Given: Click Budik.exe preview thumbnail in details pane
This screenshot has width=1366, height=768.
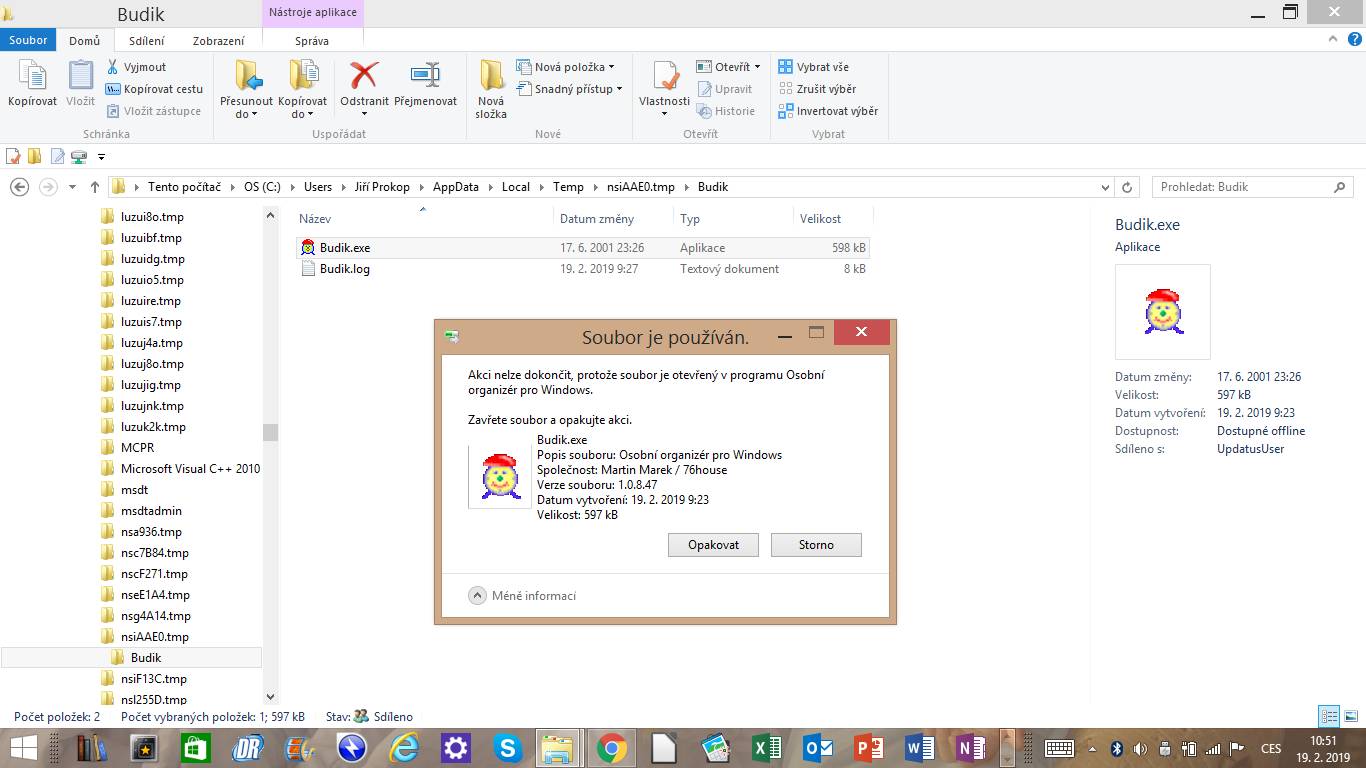Looking at the screenshot, I should 1163,312.
